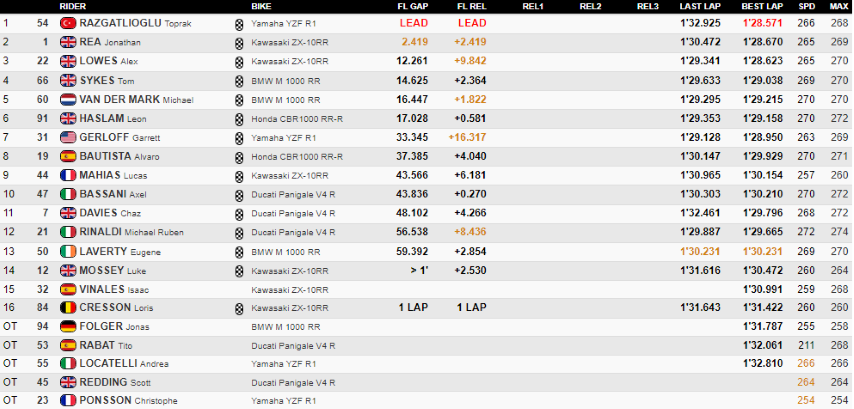Viewport: 854px width, 409px height.
Task: Click Razgatlioglu's red best lap time 1'28.571
Action: tap(762, 23)
